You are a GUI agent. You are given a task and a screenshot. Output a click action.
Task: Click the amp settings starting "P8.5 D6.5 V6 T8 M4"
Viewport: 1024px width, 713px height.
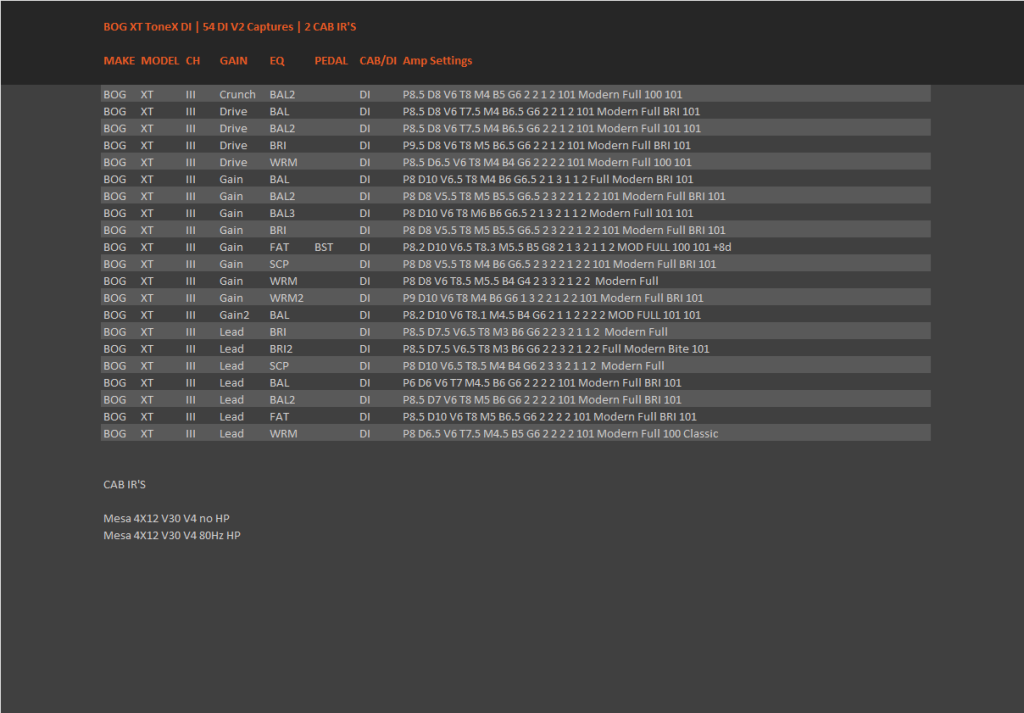coord(547,163)
